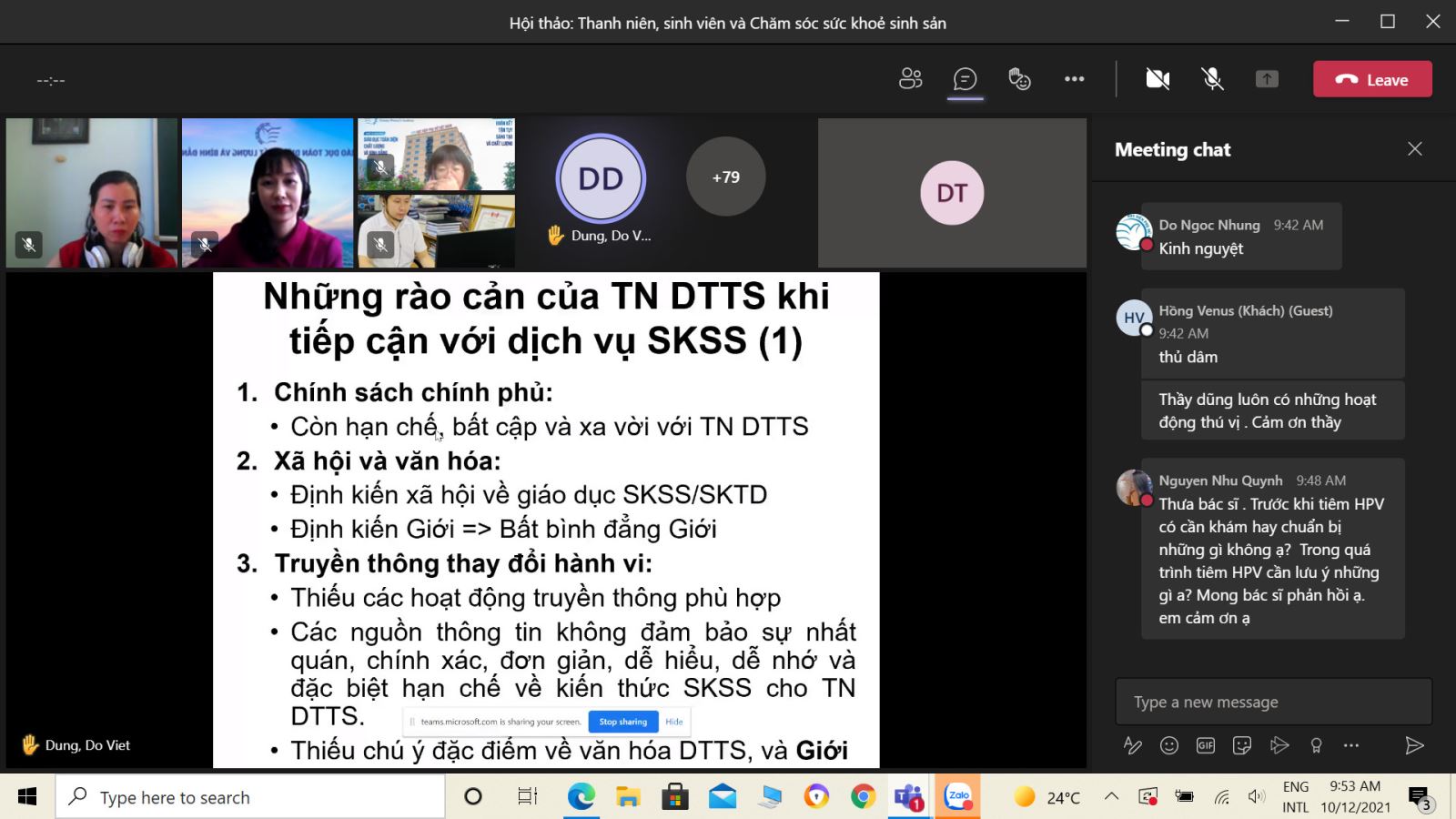Image resolution: width=1456 pixels, height=819 pixels.
Task: Toggle the meeting chat panel icon
Action: 965,79
